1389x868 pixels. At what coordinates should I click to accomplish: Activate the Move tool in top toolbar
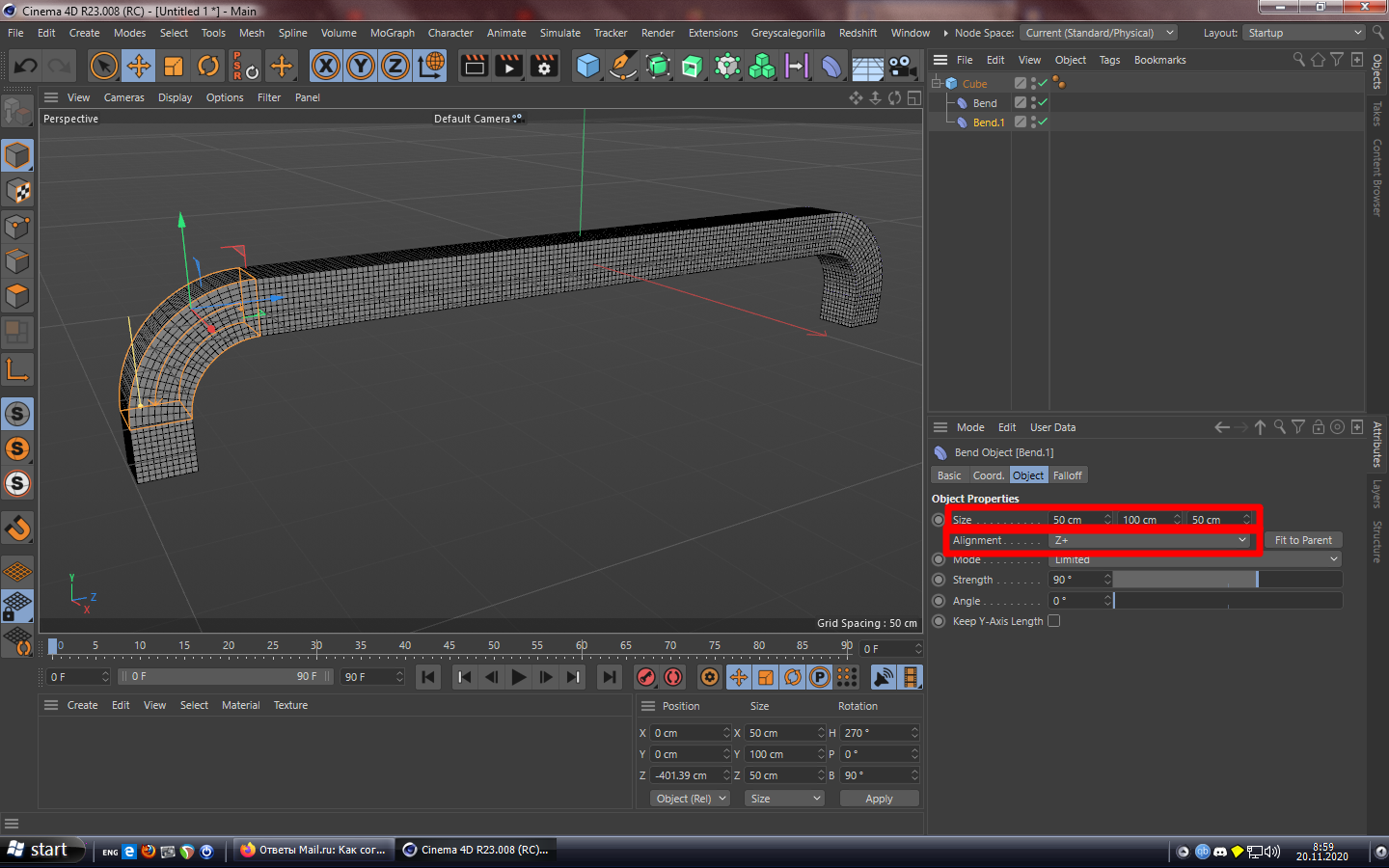coord(138,66)
